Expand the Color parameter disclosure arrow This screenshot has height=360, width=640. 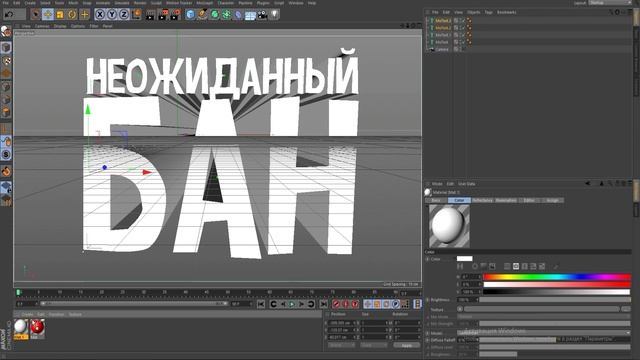428,259
